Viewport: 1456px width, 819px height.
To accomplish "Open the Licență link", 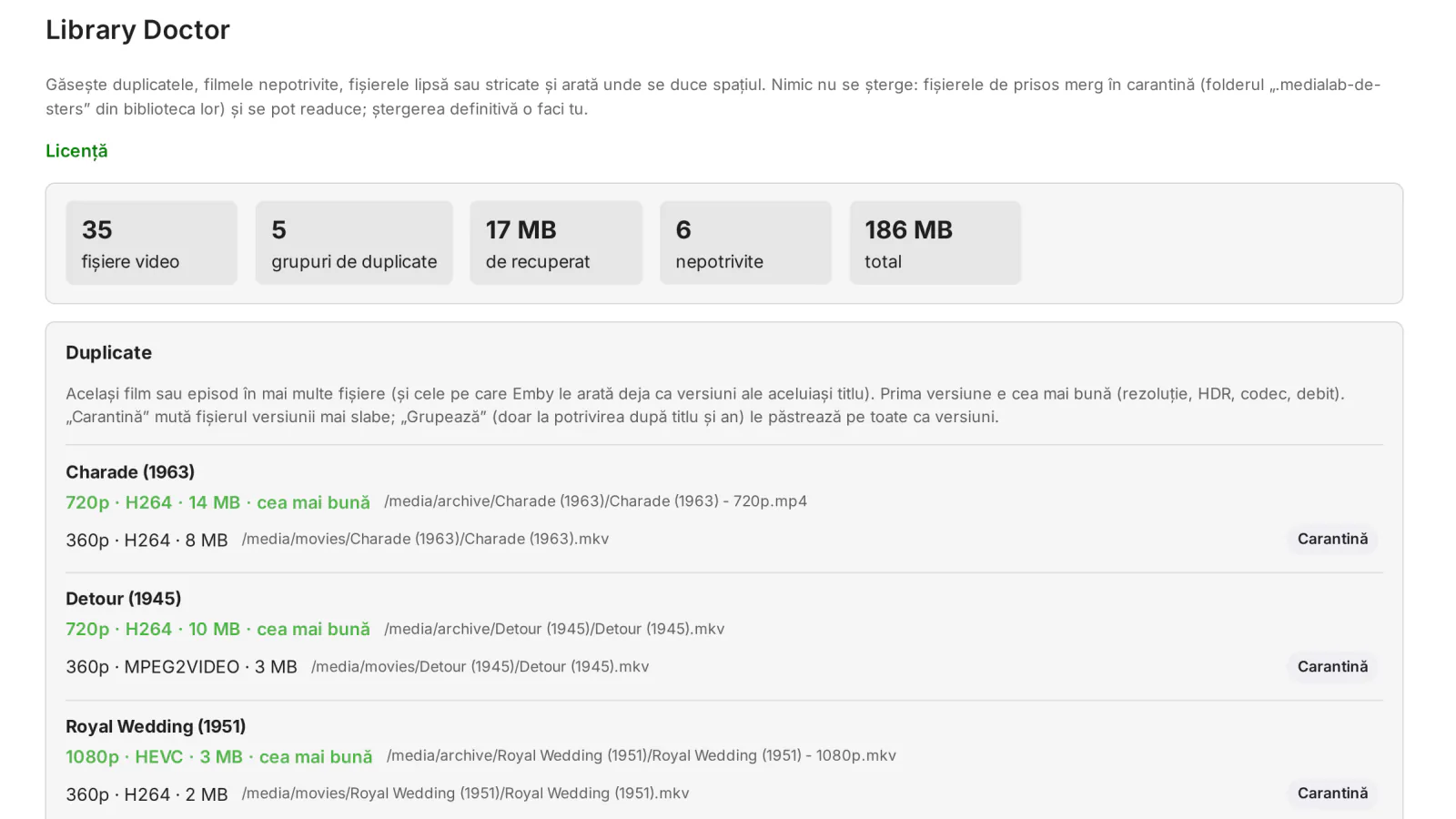I will coord(76,151).
